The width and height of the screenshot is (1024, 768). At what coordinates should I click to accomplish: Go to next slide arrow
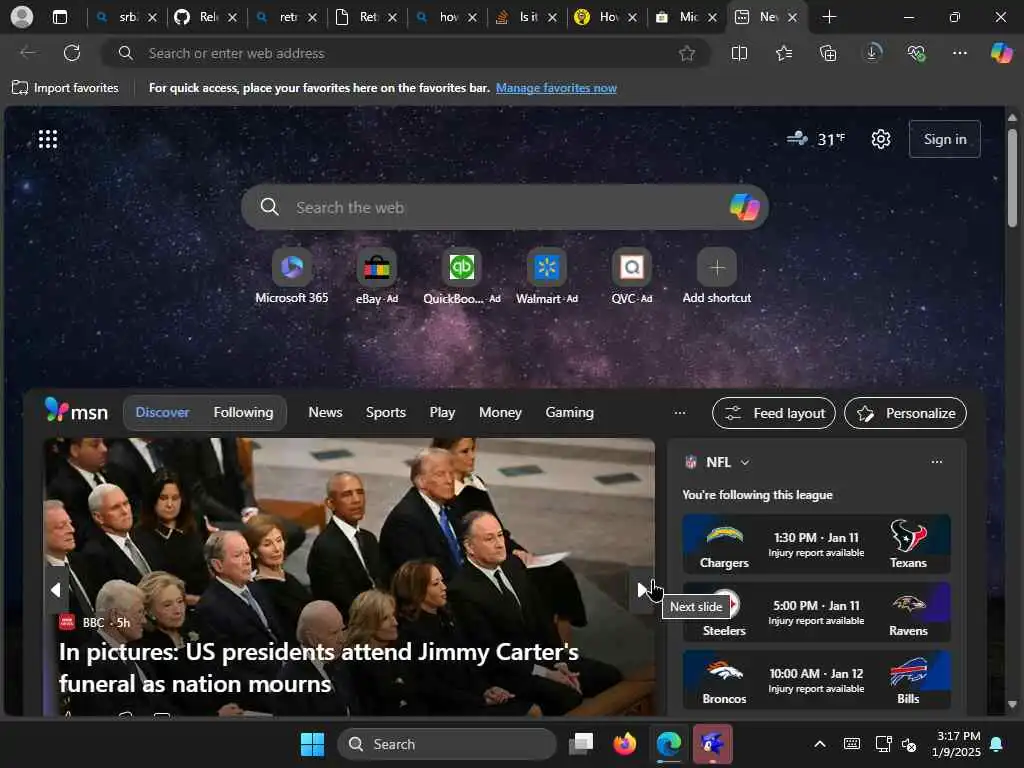click(x=641, y=590)
